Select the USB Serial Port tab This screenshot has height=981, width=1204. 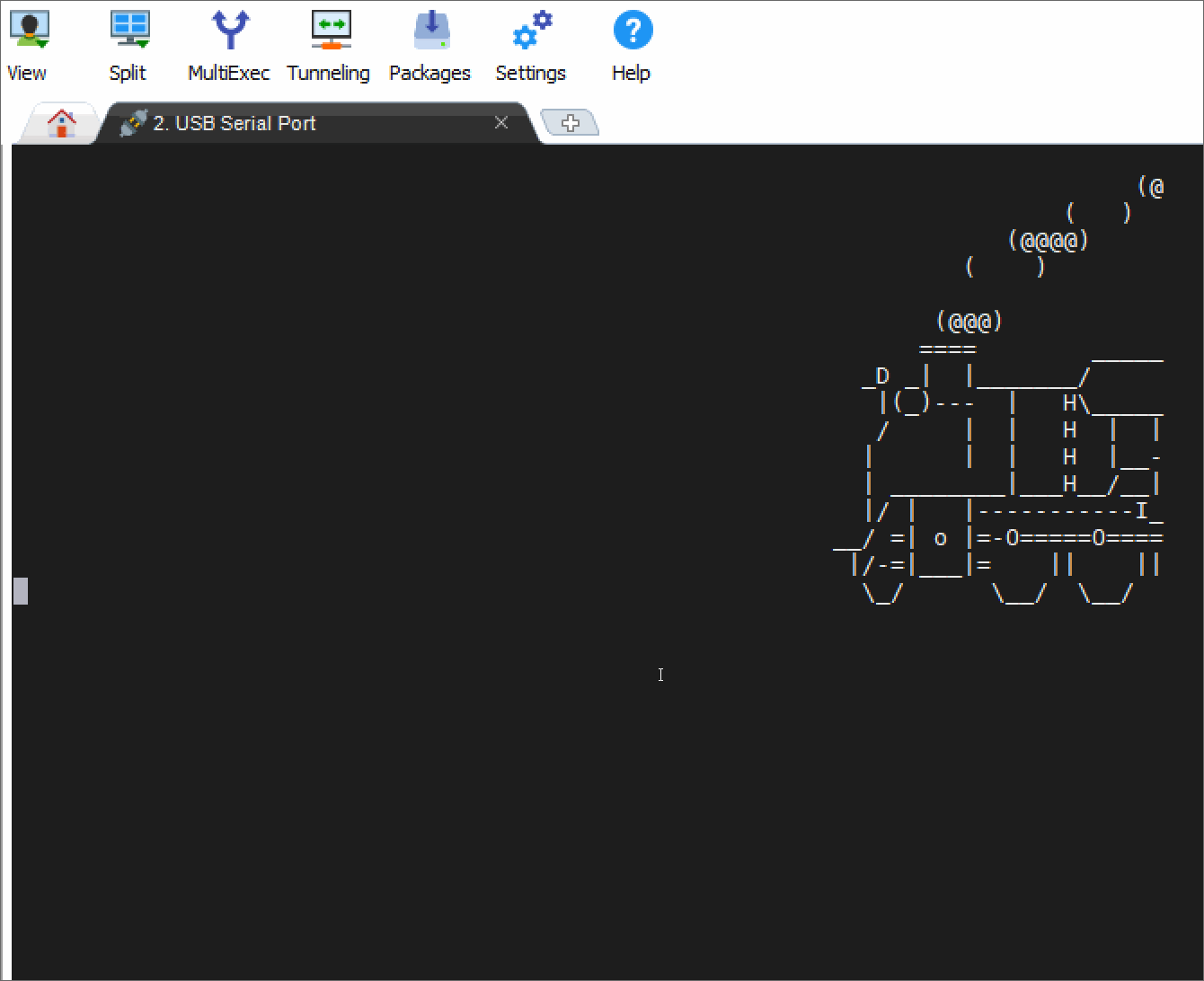point(319,123)
